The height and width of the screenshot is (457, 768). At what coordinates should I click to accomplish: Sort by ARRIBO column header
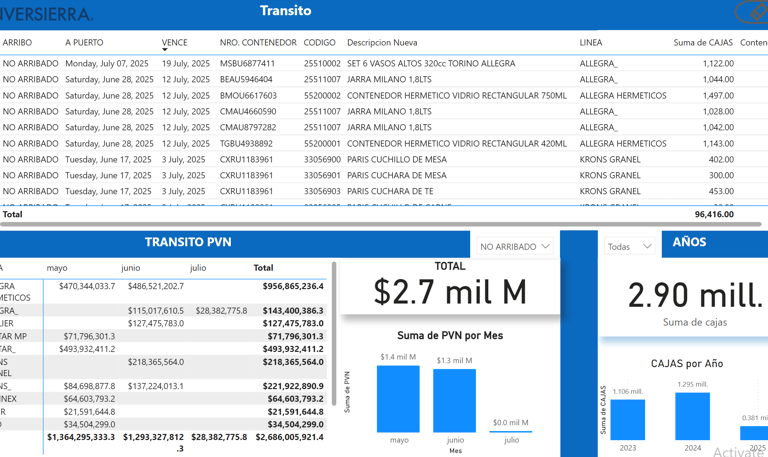(x=17, y=43)
